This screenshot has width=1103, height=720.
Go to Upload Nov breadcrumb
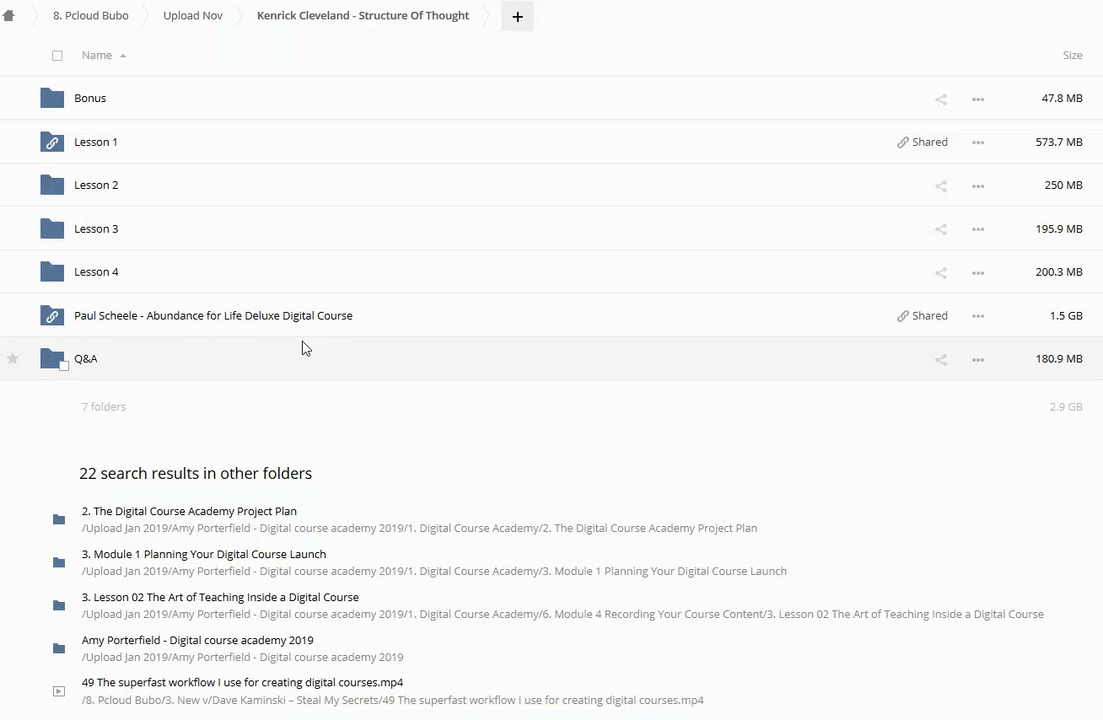click(193, 16)
